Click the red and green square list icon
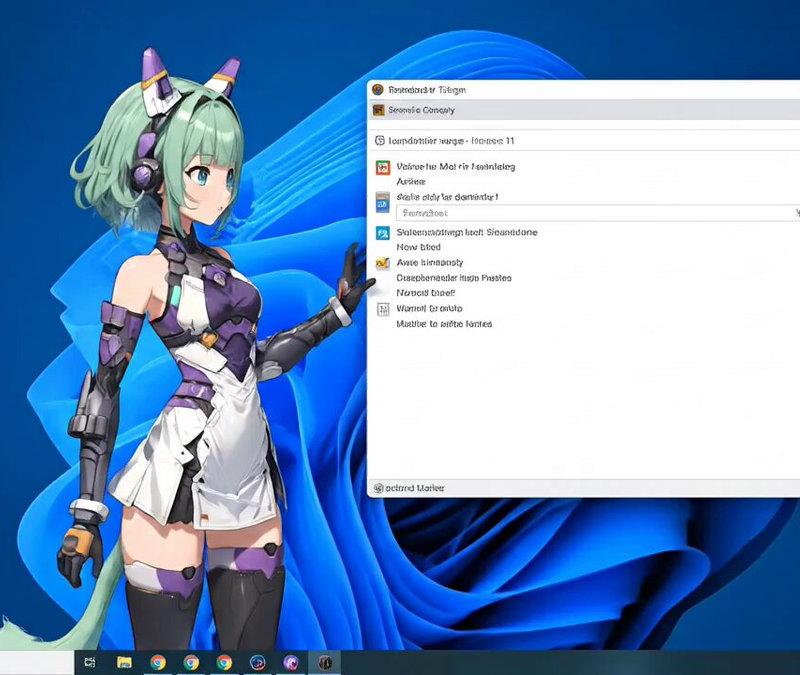This screenshot has height=675, width=800. (383, 167)
